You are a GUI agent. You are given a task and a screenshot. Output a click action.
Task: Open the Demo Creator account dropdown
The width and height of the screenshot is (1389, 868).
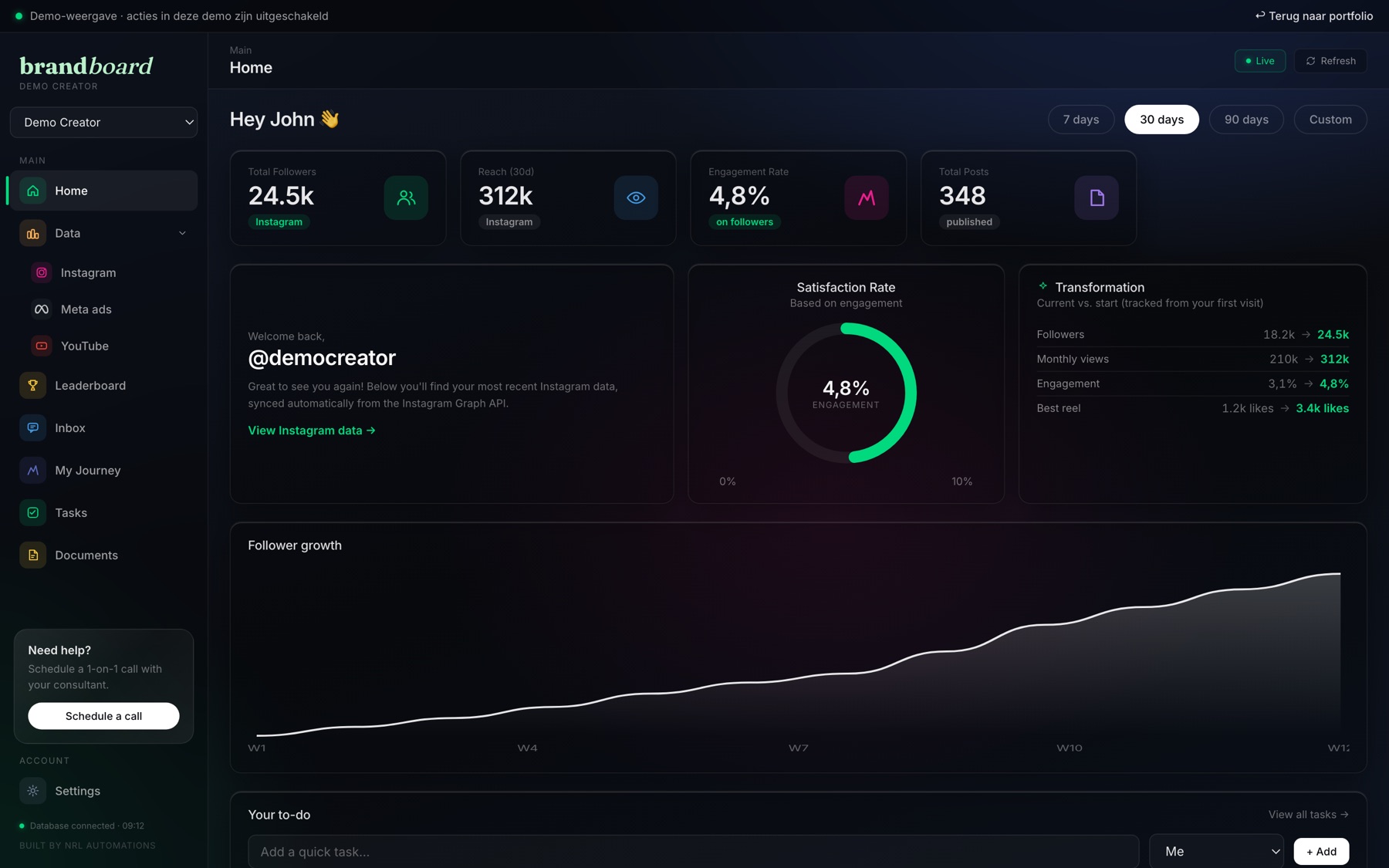click(x=103, y=122)
